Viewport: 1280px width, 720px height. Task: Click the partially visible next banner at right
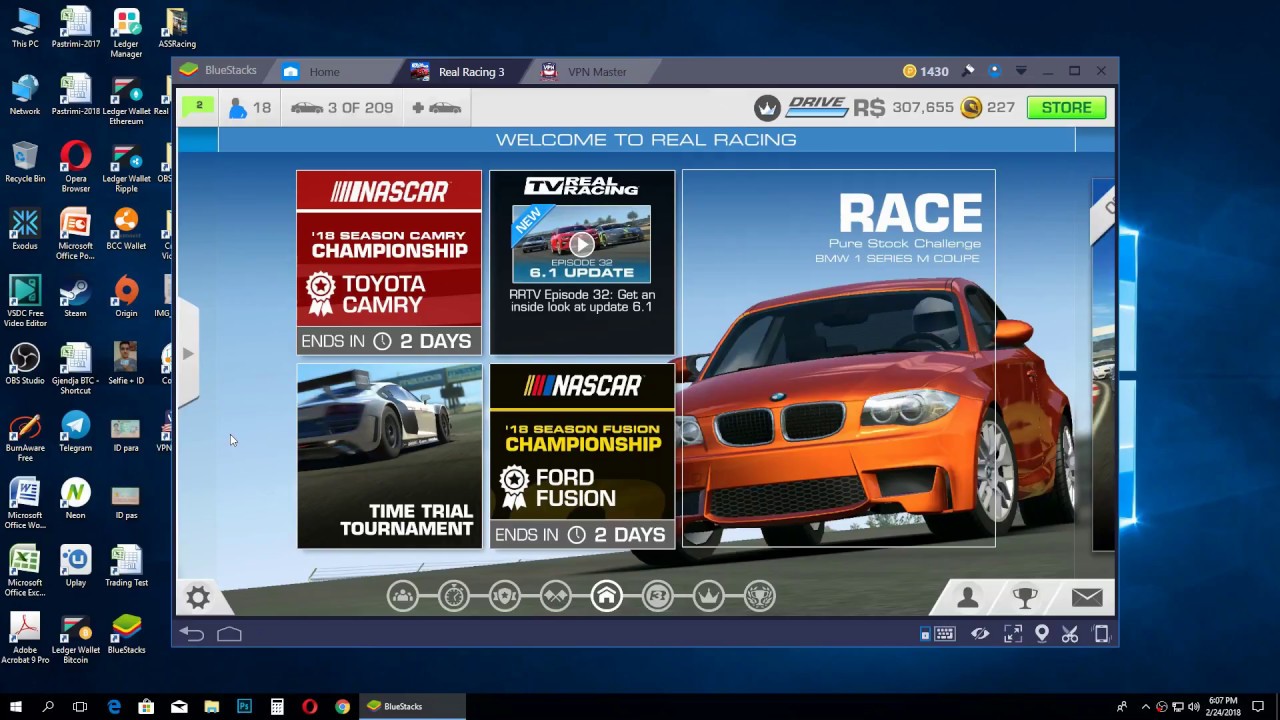(x=1103, y=365)
